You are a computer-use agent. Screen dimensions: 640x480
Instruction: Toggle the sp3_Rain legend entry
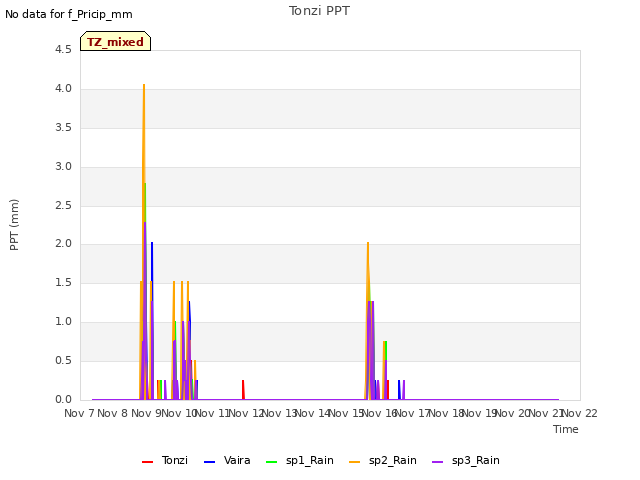(x=466, y=460)
